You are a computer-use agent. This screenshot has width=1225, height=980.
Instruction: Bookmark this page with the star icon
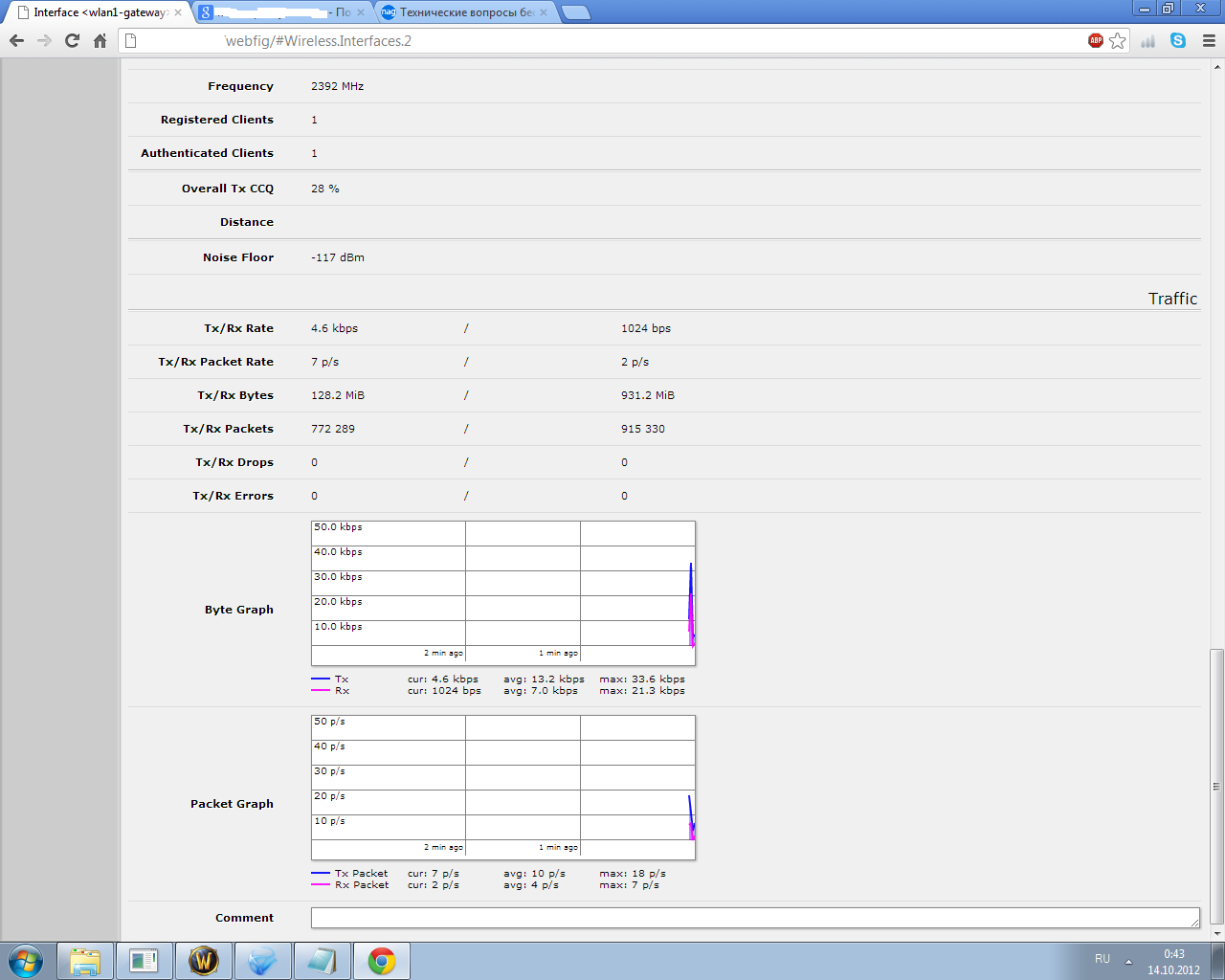click(x=1118, y=40)
